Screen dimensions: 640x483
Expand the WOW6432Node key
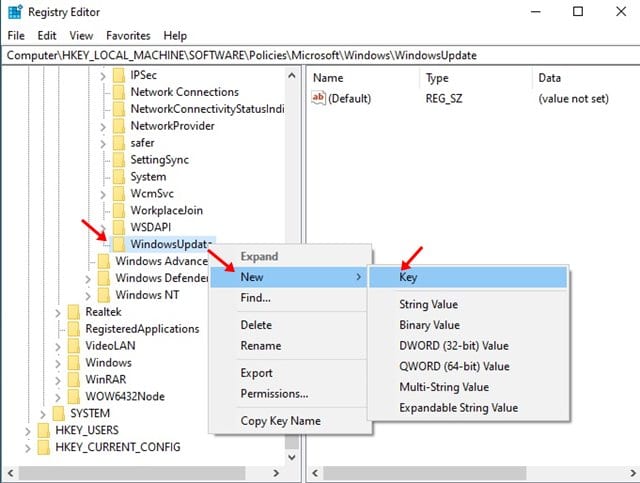click(x=58, y=397)
